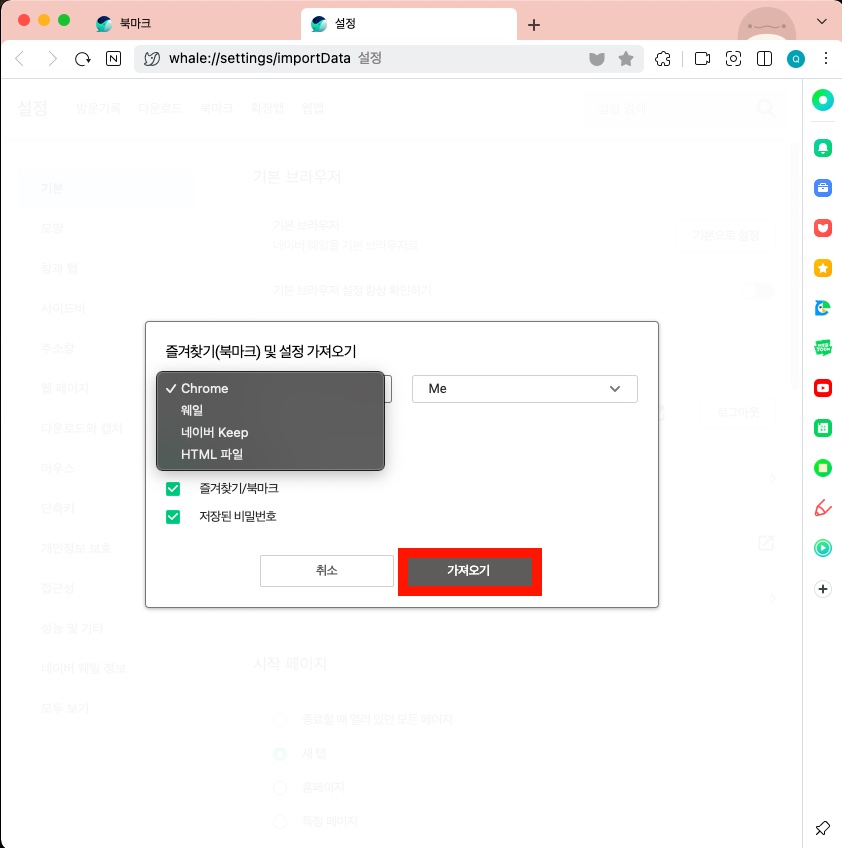Click the back navigation arrow
Screen dimensions: 842x848
point(20,58)
